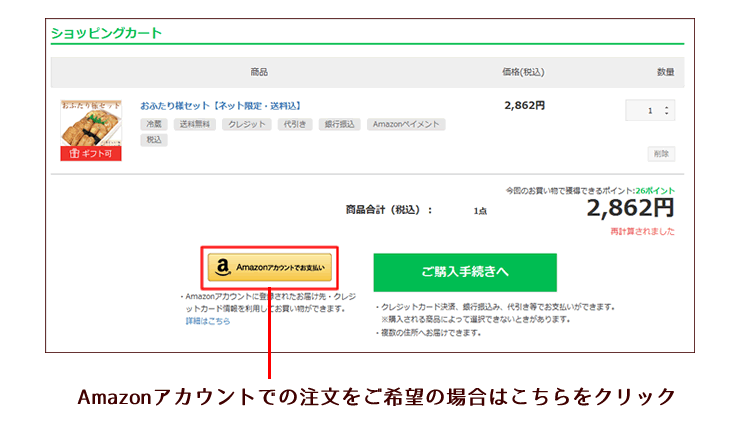Increase quantity with the up arrow
Viewport: 740px width, 421px height.
click(x=667, y=106)
